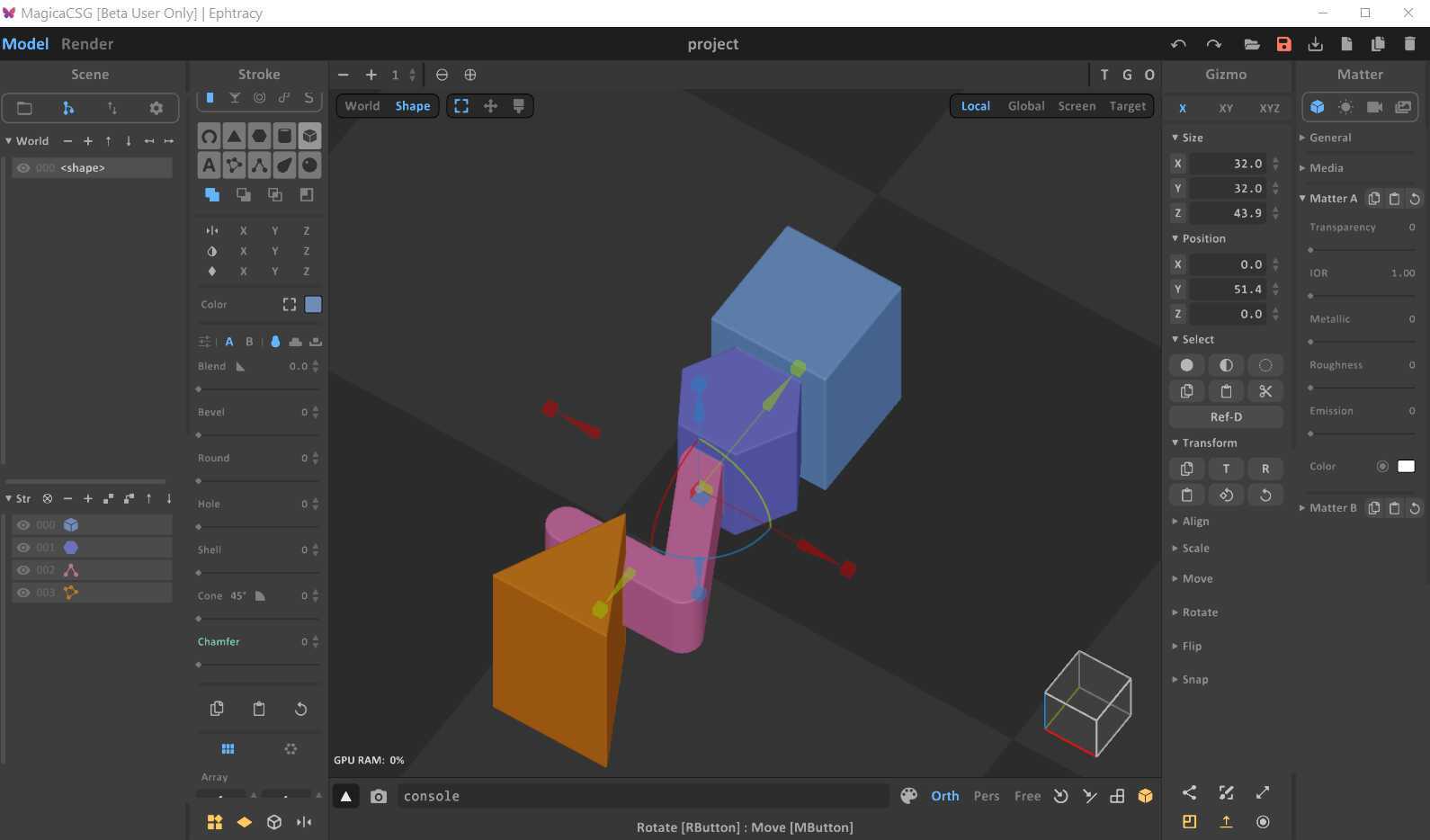Open the palette icon beside console
Screen dimensions: 1430x840
pyautogui.click(x=909, y=796)
